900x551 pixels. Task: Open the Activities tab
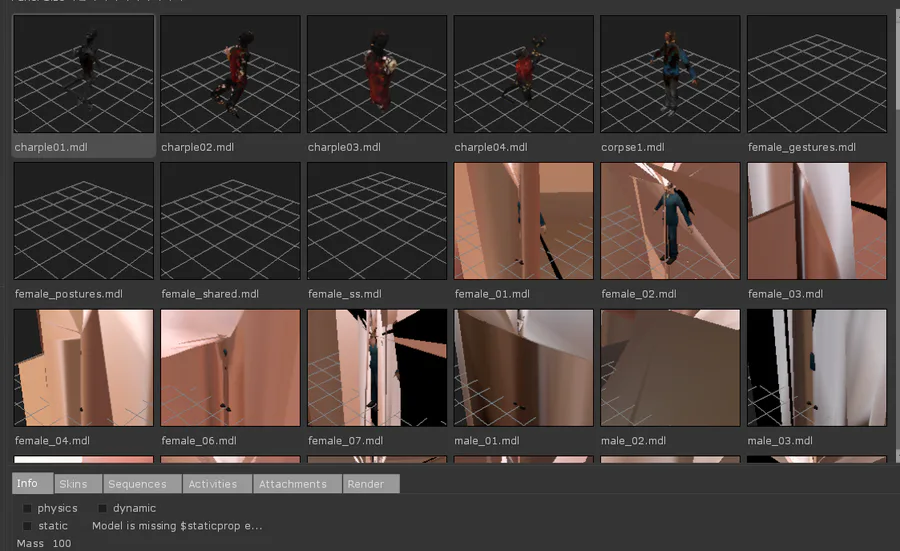218,484
